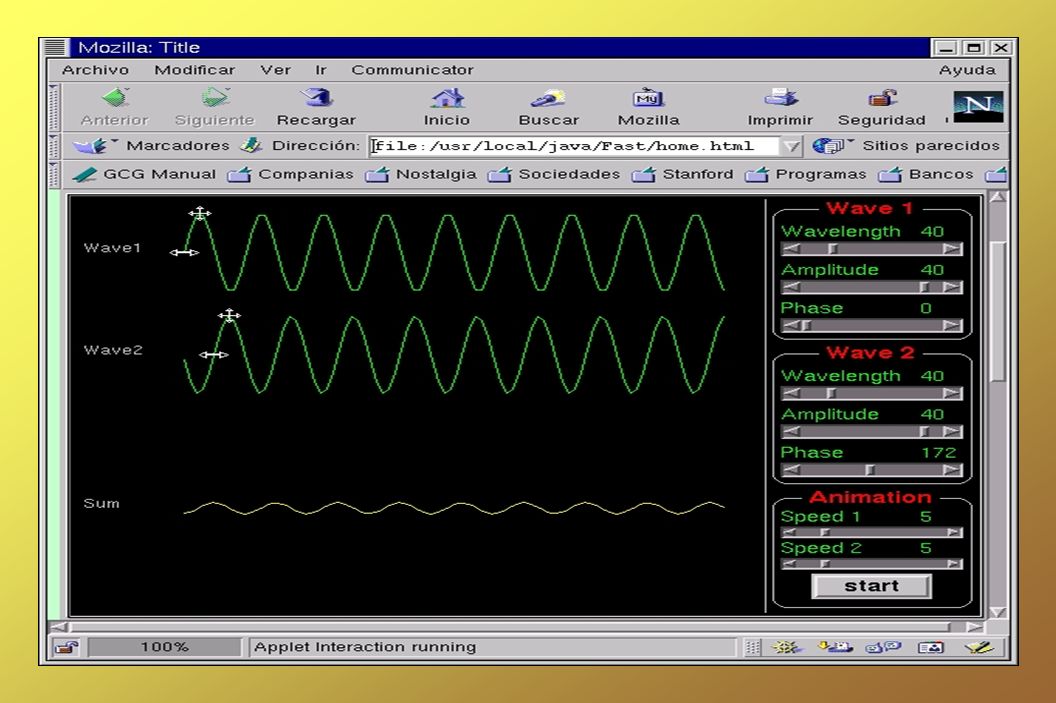Go forward with the Siguiente button
This screenshot has height=703, width=1056.
[x=215, y=108]
